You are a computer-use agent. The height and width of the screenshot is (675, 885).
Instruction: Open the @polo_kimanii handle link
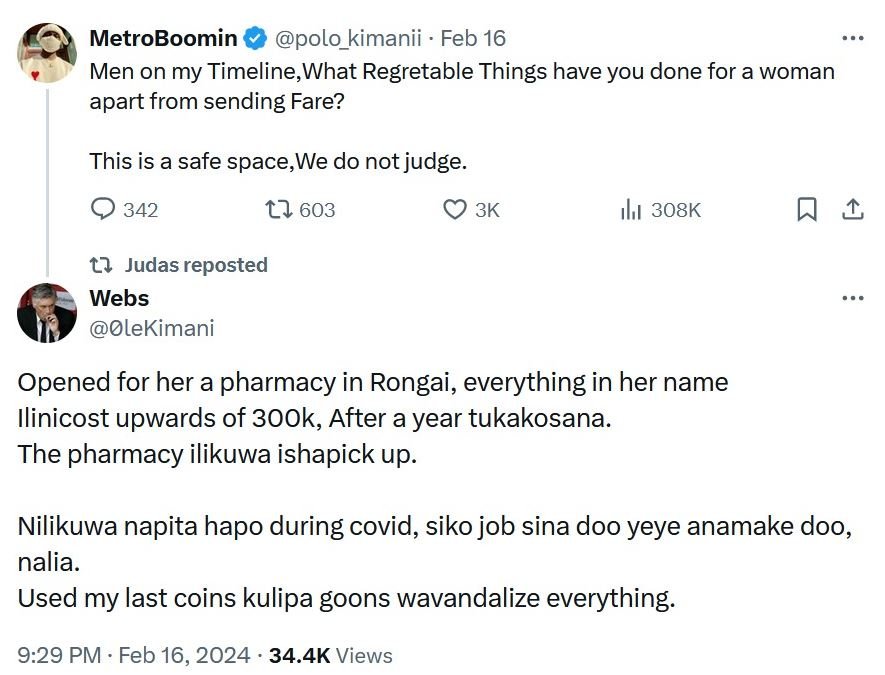(x=349, y=39)
